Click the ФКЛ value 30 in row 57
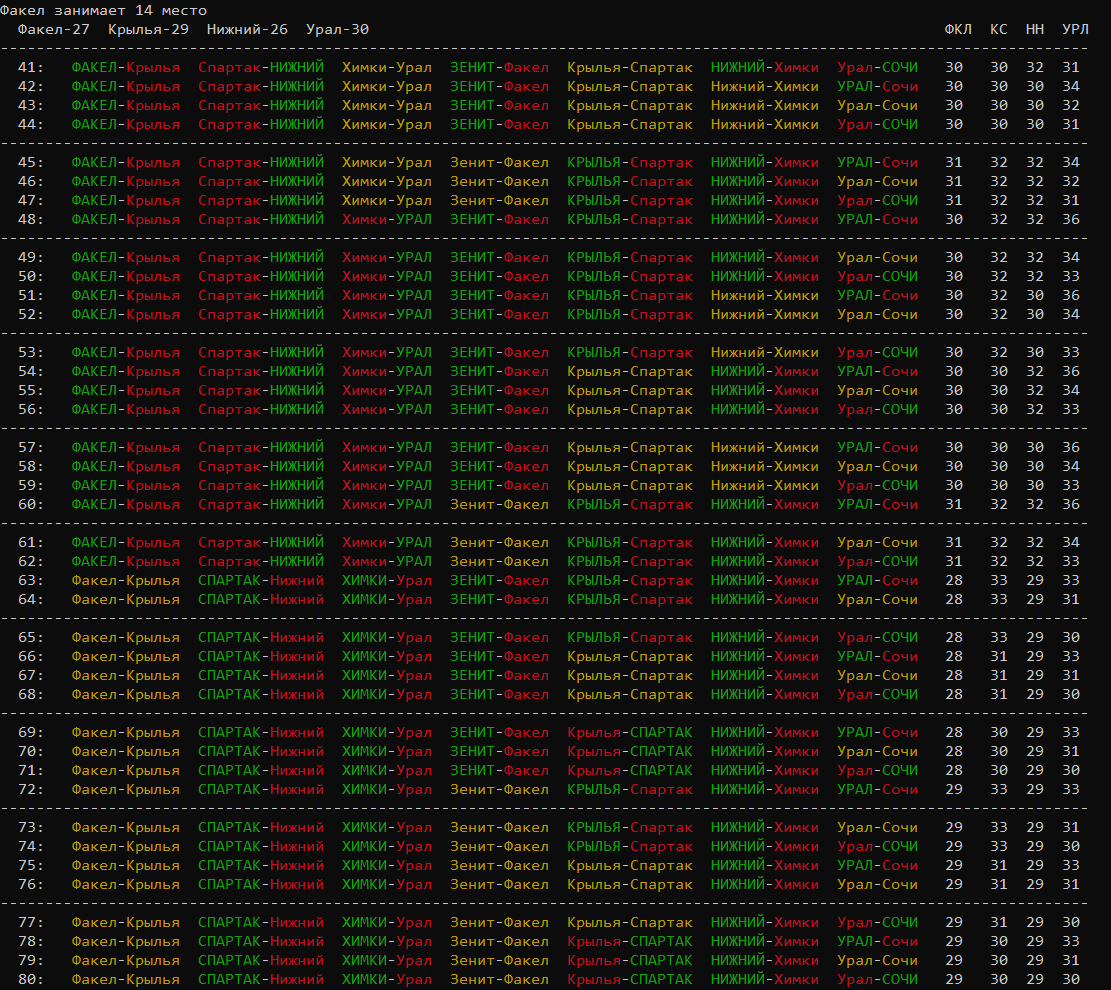This screenshot has width=1111, height=990. pos(954,447)
